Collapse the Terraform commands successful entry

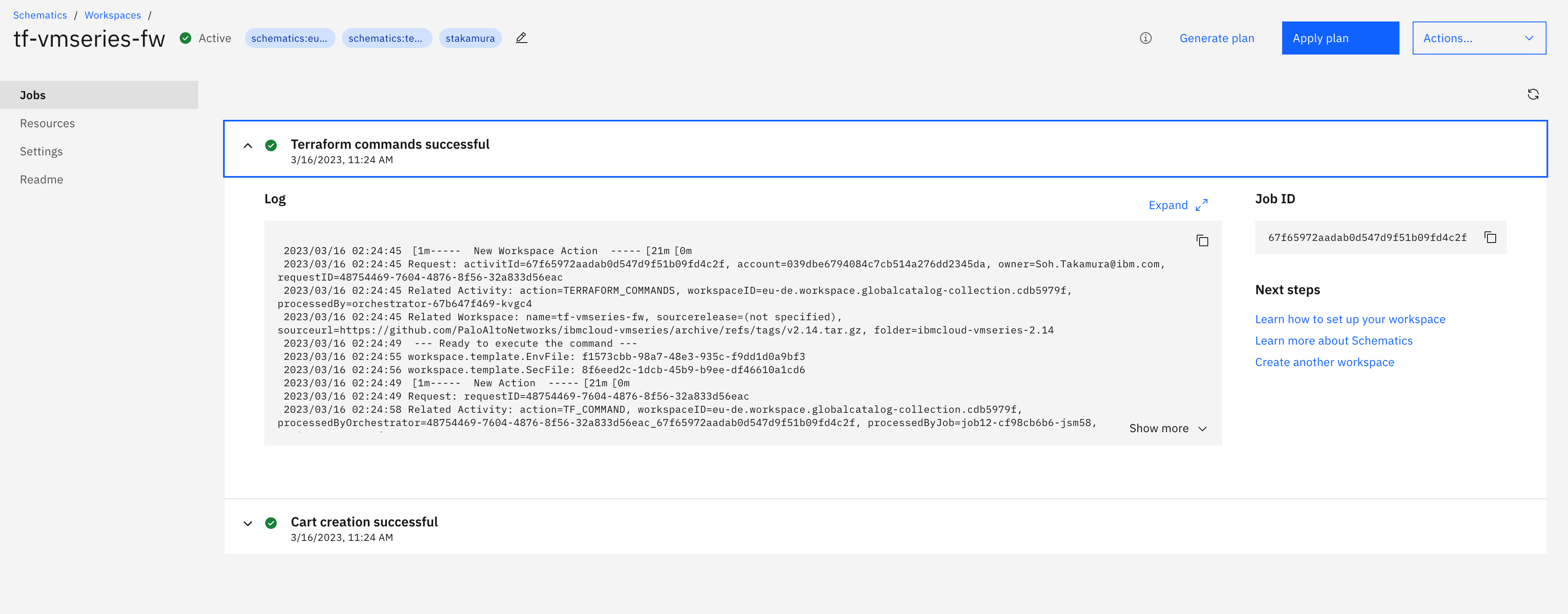[x=248, y=145]
